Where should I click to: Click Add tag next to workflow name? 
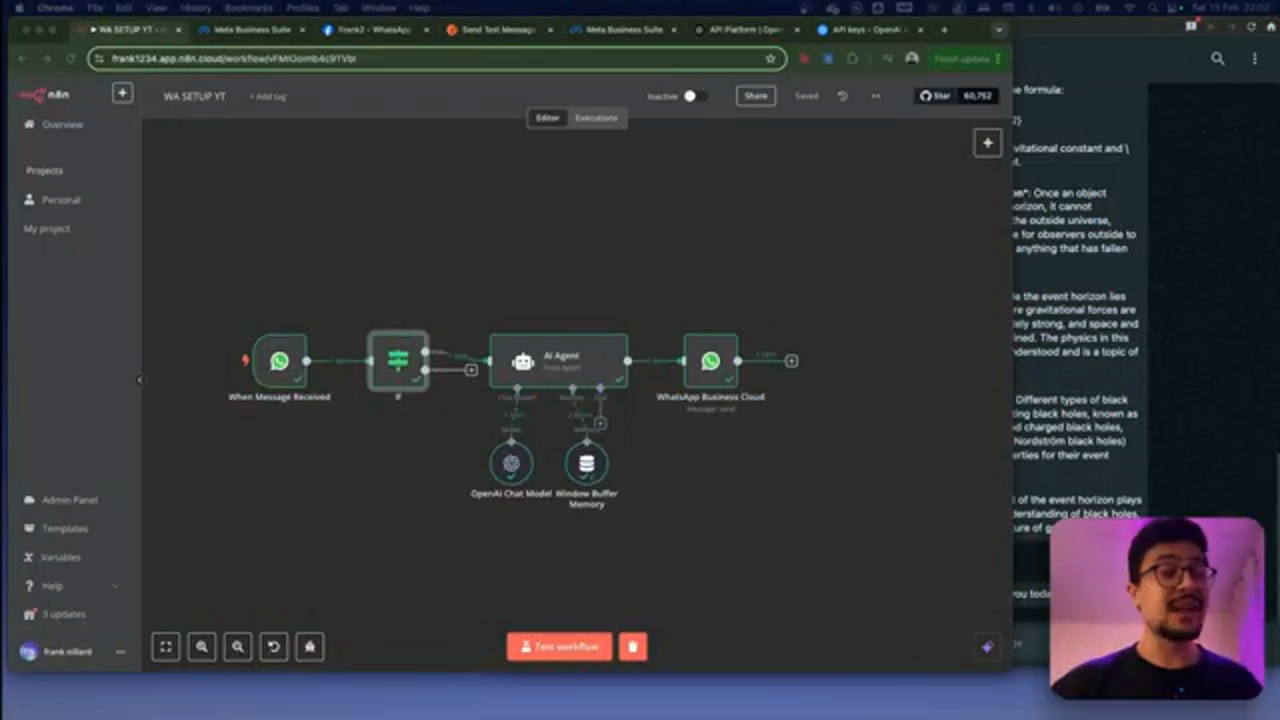point(268,96)
